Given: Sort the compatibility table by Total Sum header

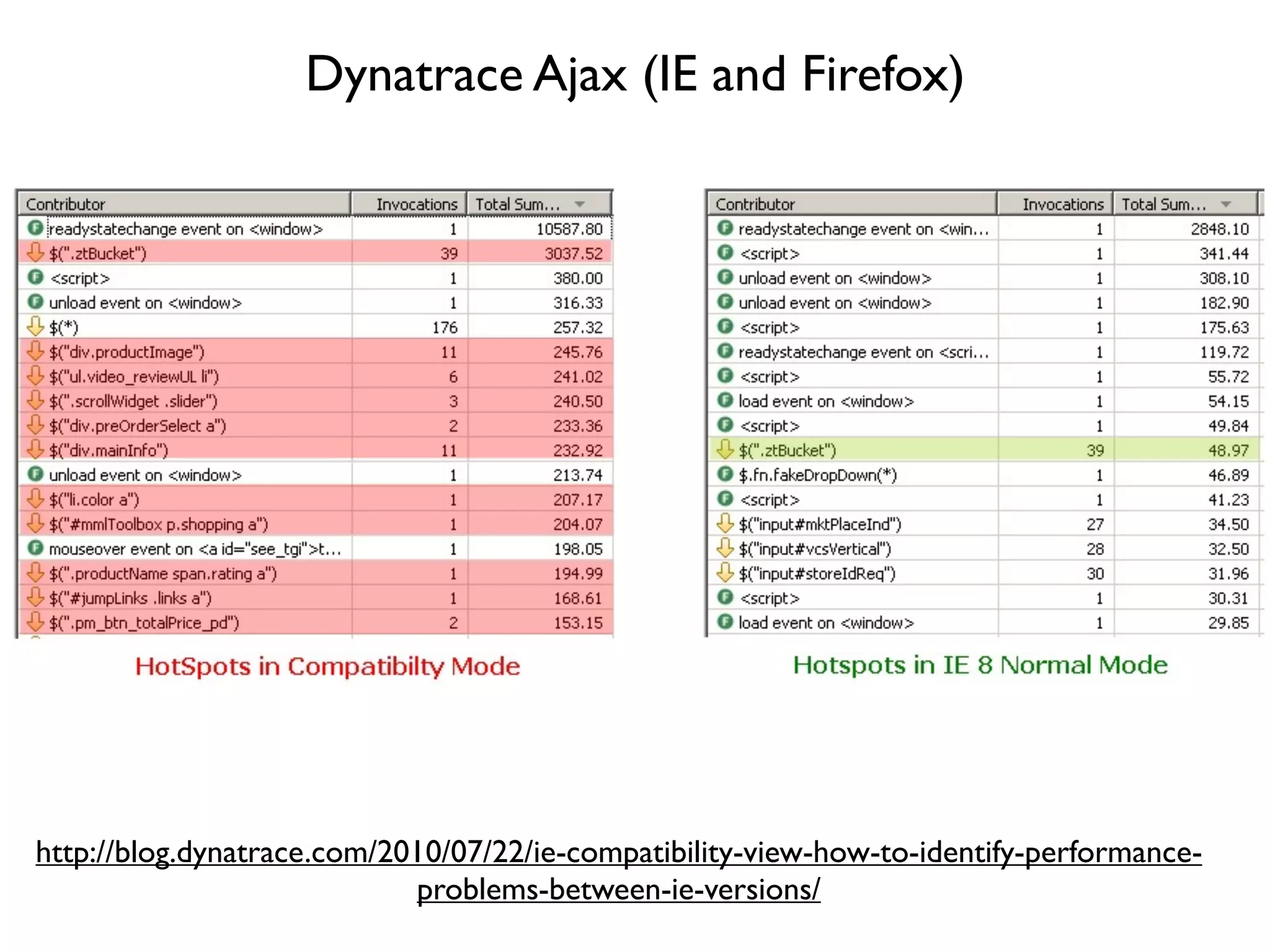Looking at the screenshot, I should (x=539, y=204).
